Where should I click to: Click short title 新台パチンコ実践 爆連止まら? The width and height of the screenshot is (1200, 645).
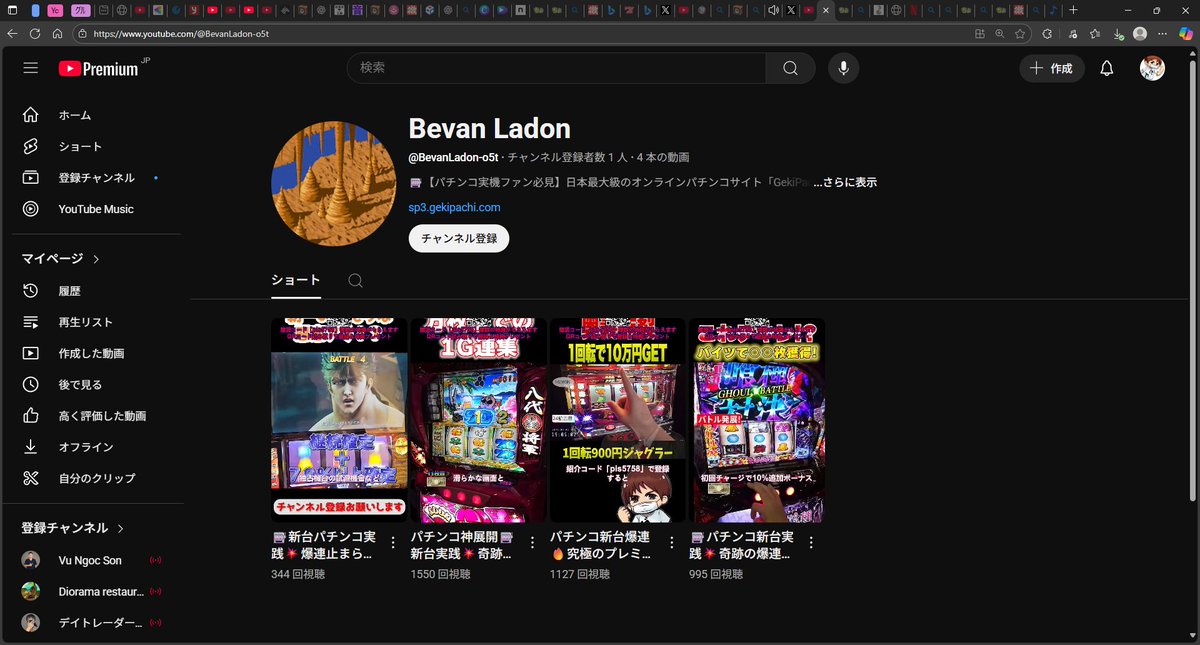[x=325, y=545]
